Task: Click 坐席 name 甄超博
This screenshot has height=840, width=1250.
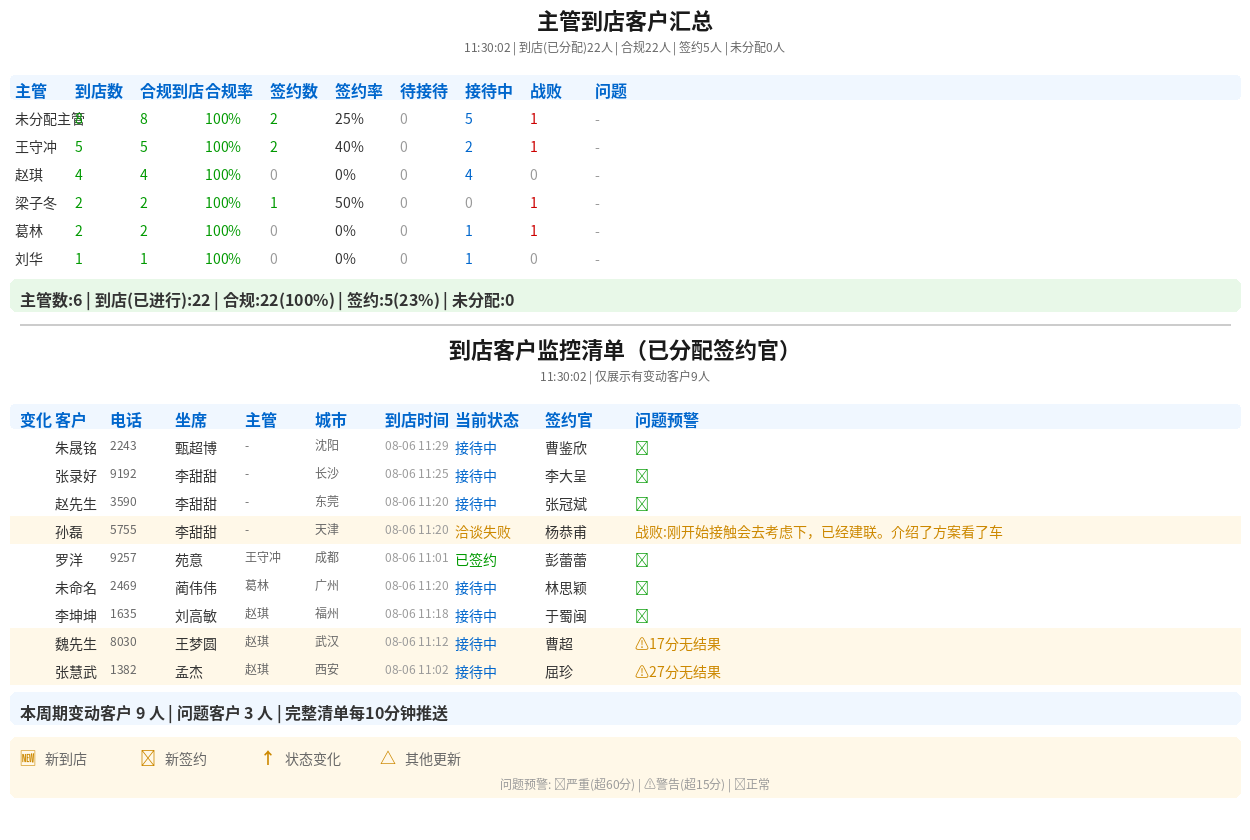Action: tap(196, 448)
